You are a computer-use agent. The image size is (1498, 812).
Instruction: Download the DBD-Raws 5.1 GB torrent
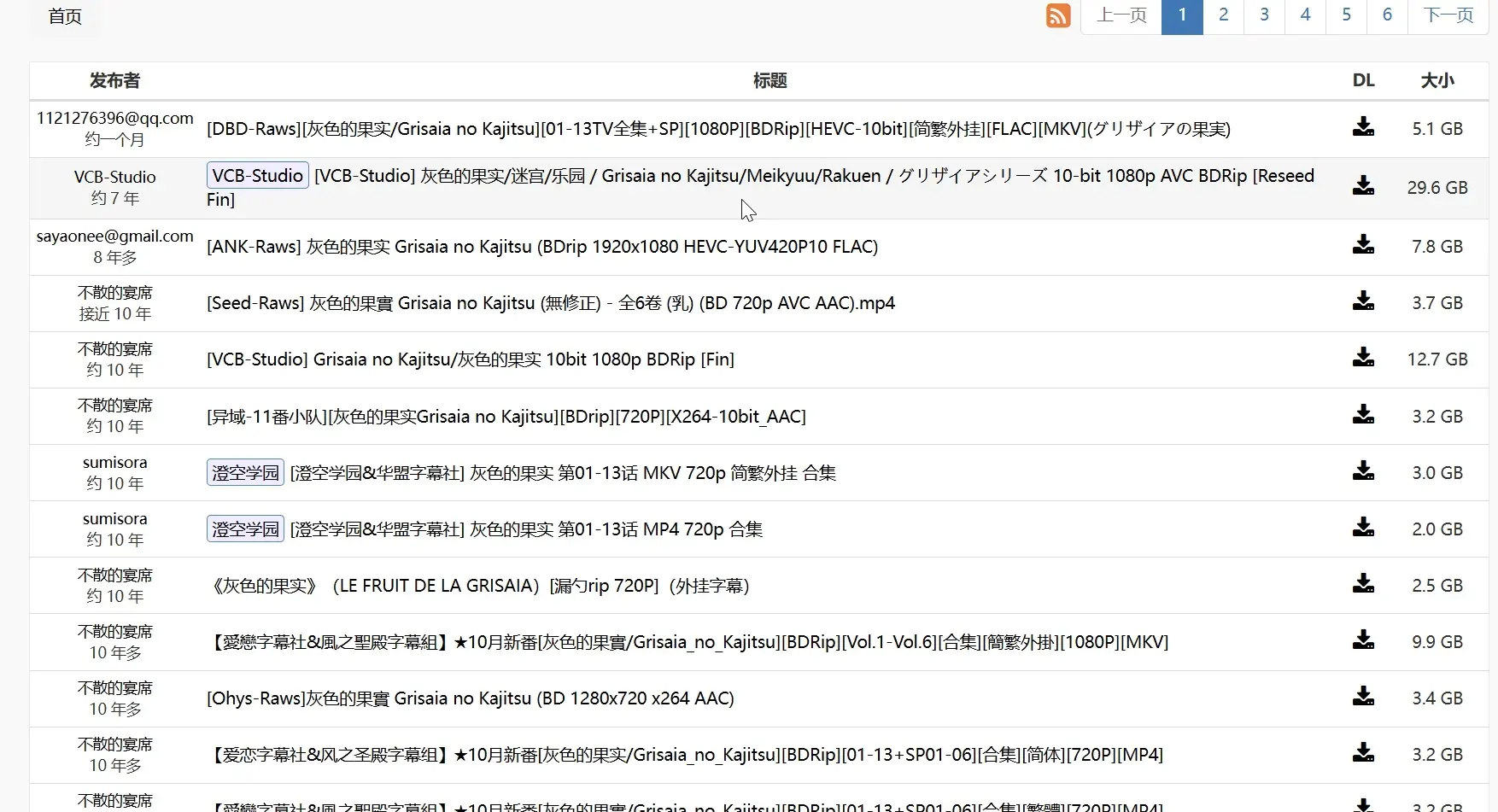tap(1363, 127)
